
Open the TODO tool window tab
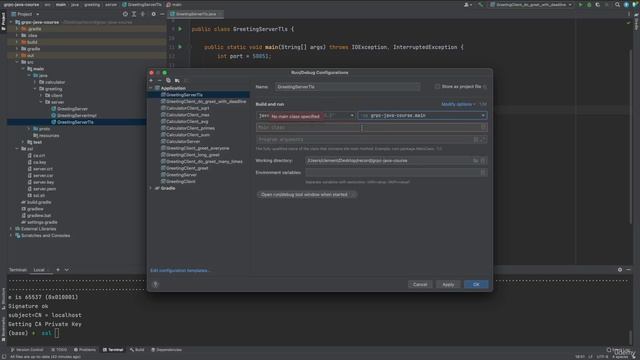pyautogui.click(x=59, y=350)
